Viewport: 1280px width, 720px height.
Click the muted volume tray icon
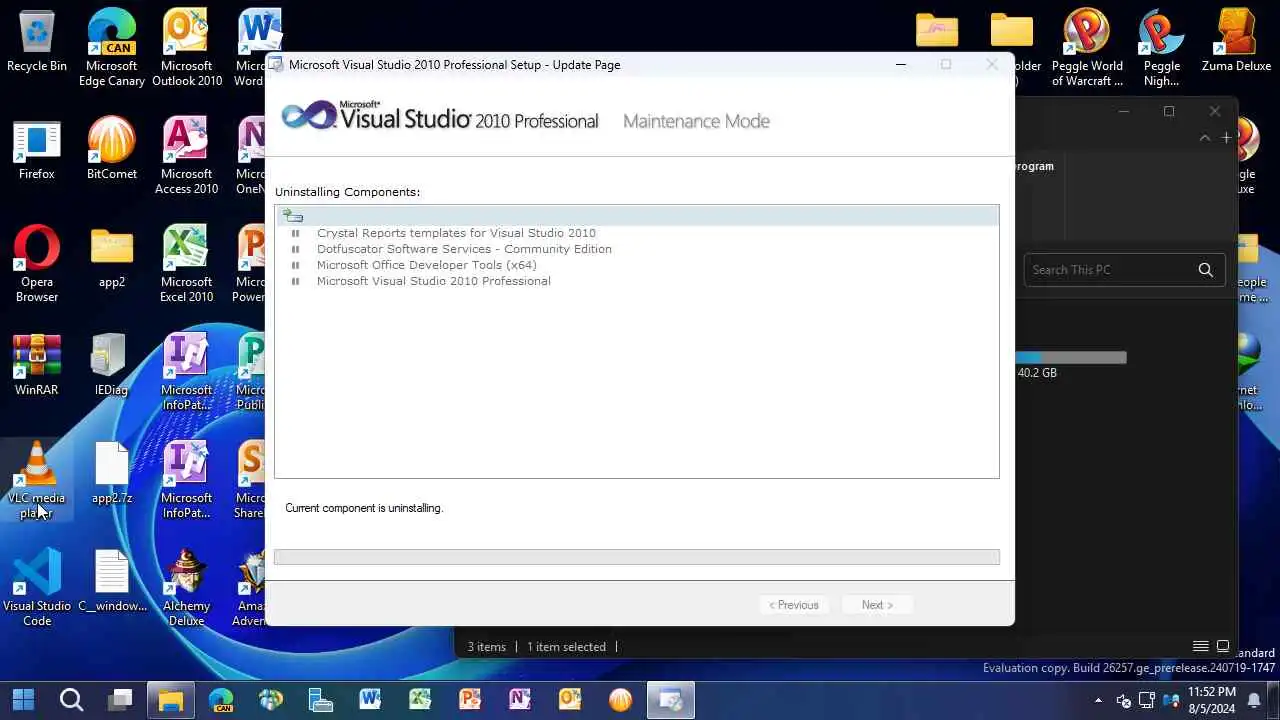[1124, 700]
